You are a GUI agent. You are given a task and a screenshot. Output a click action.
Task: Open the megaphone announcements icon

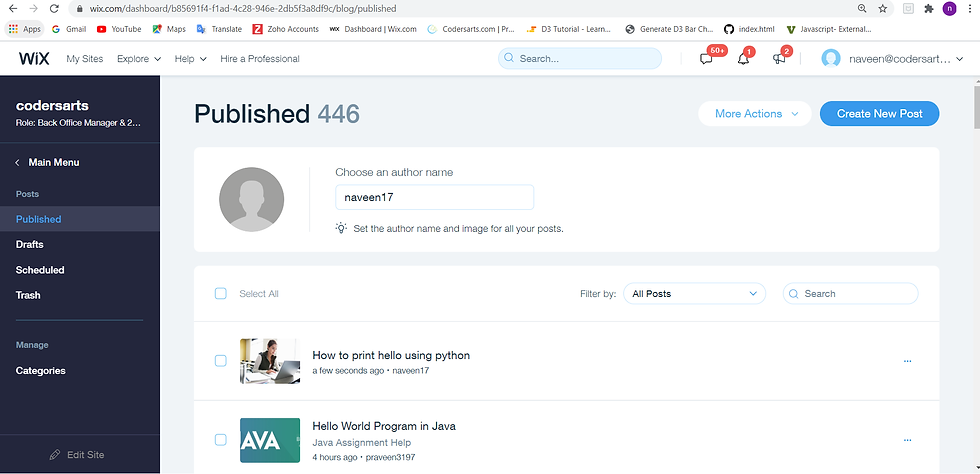779,59
